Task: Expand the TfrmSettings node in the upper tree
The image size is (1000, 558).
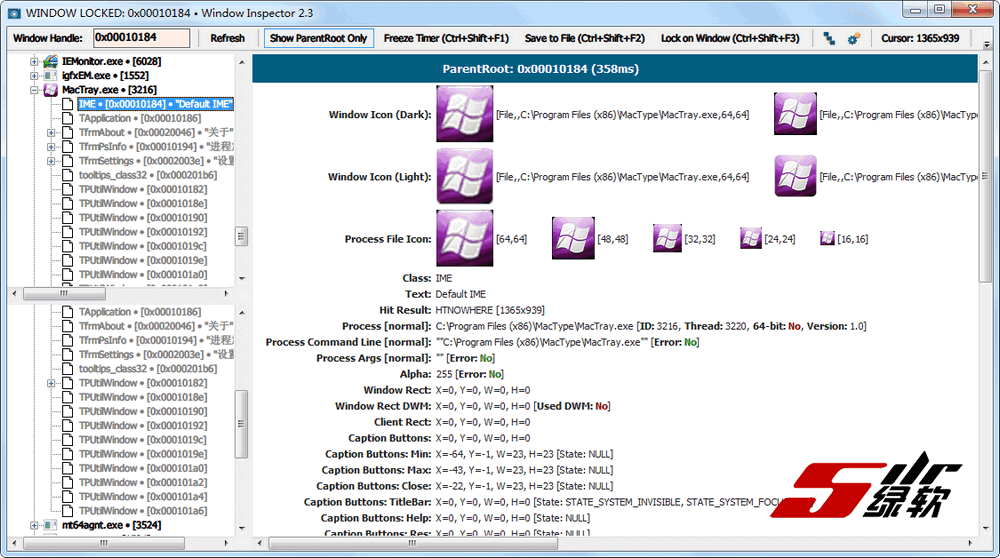Action: tap(51, 161)
